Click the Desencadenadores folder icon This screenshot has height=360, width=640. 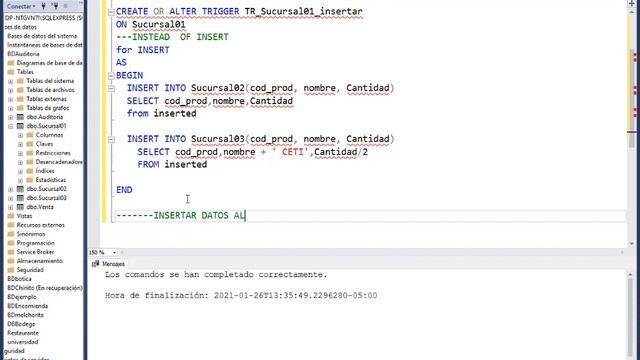[x=30, y=162]
